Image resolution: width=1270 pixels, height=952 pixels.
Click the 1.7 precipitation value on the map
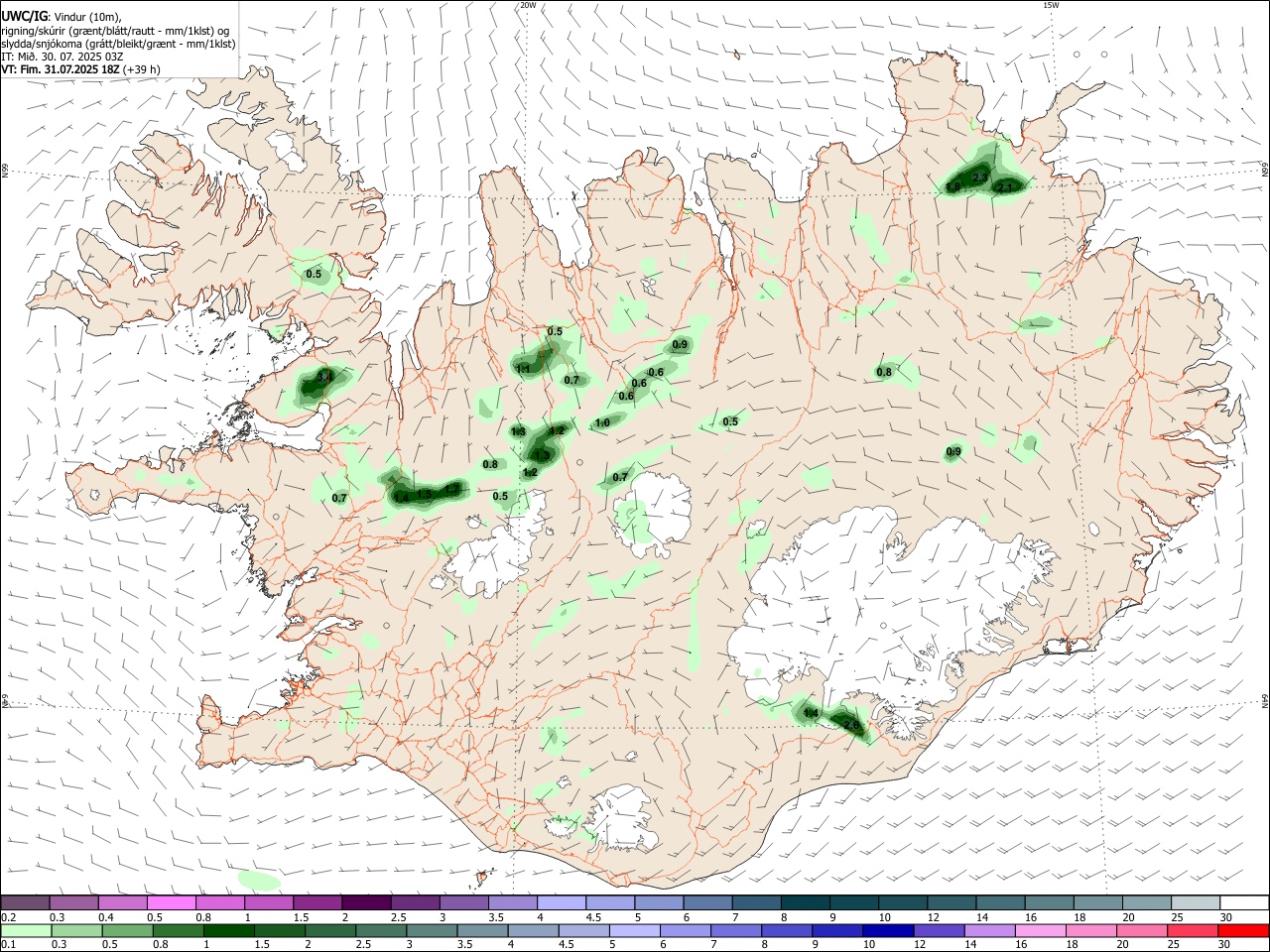click(451, 489)
